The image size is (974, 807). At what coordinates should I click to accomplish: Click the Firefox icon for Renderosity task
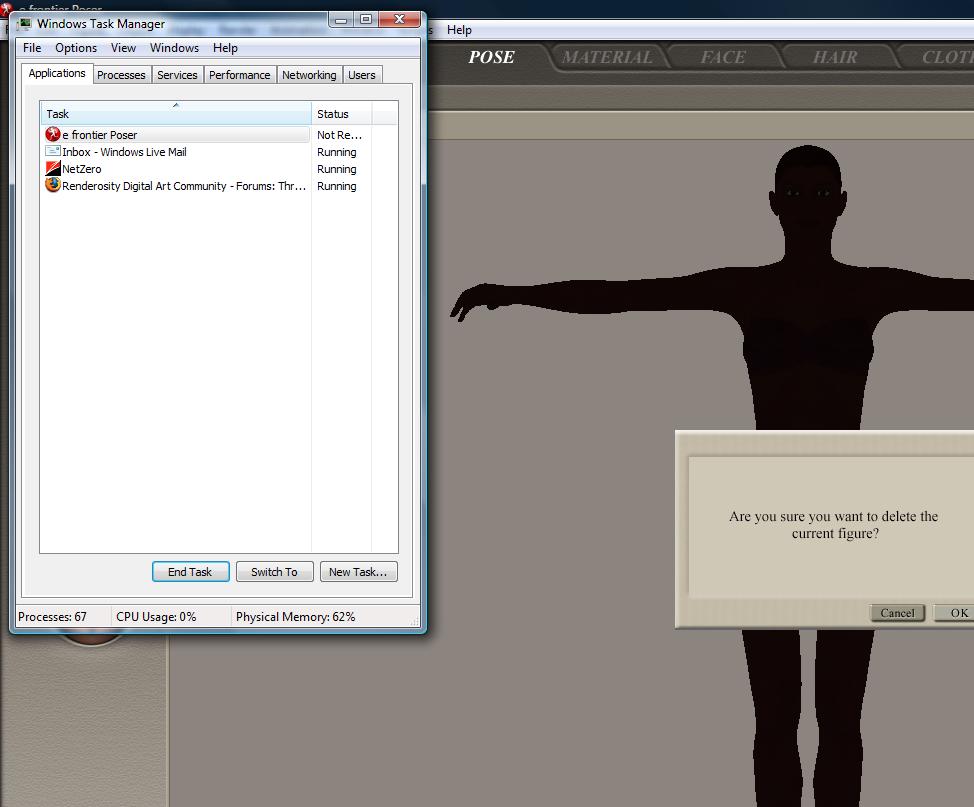(x=54, y=186)
